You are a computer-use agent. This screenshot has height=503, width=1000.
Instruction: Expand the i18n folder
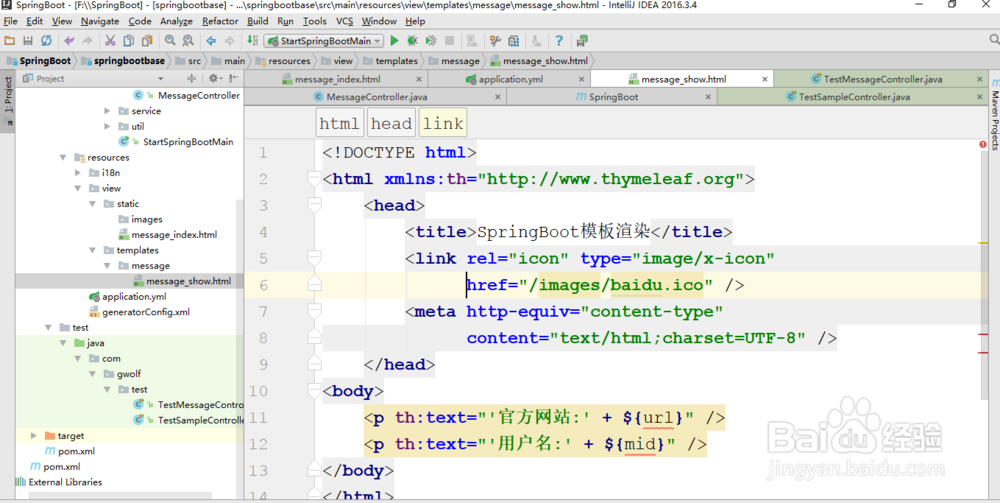(x=77, y=173)
